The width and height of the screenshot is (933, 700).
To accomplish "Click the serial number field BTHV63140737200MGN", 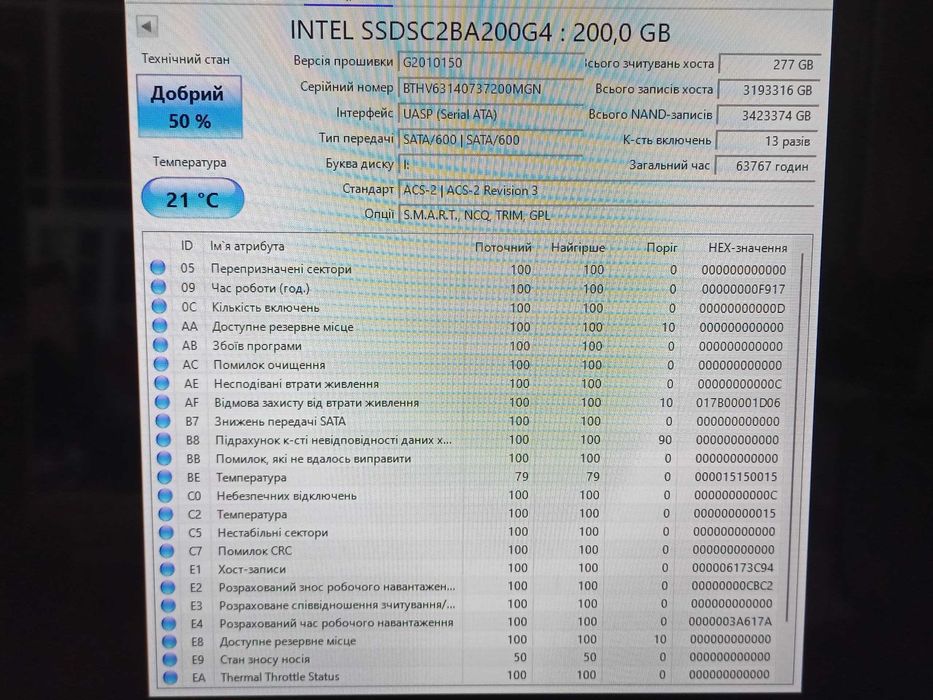I will [490, 89].
